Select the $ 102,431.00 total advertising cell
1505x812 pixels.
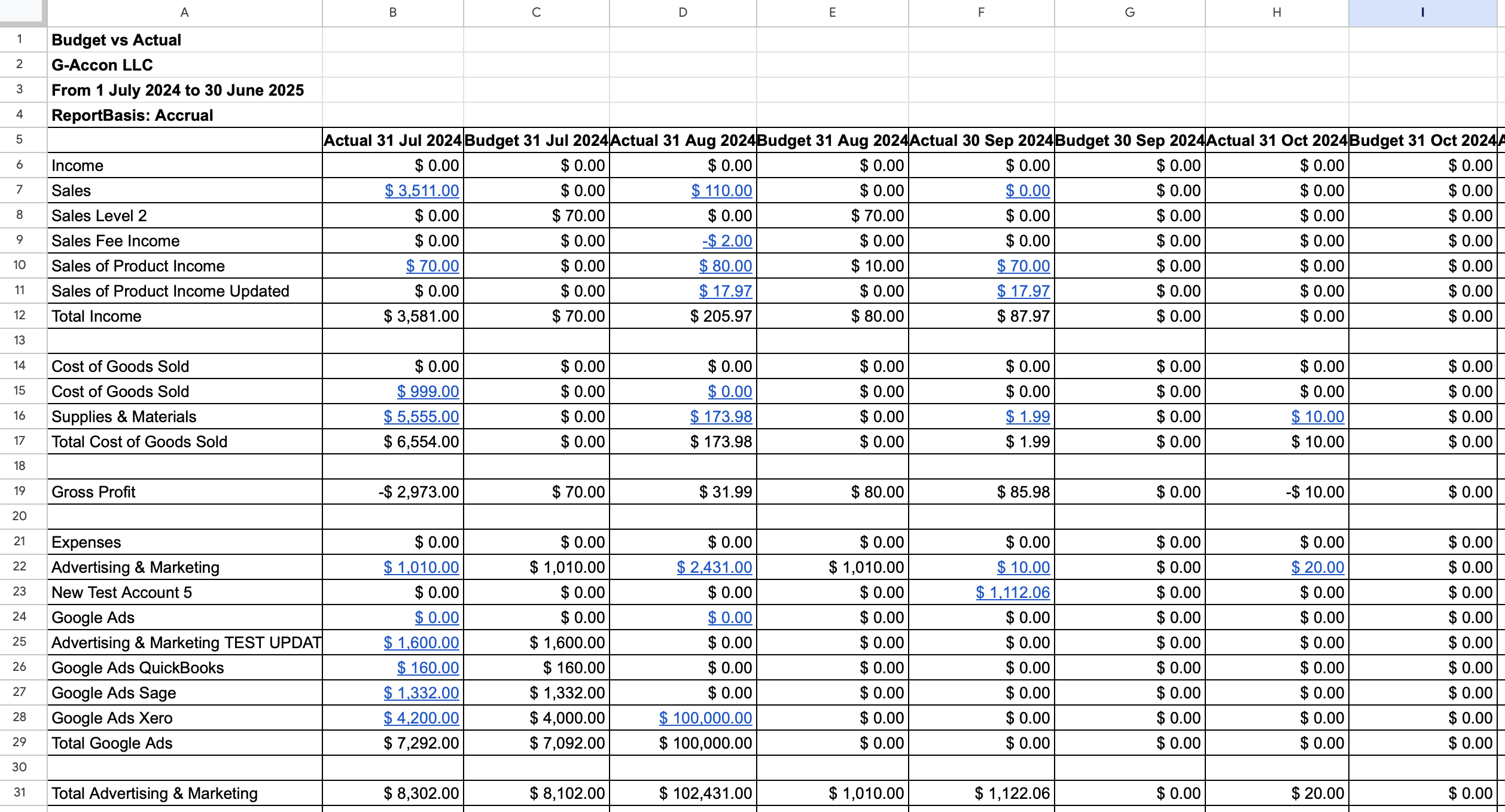(683, 793)
